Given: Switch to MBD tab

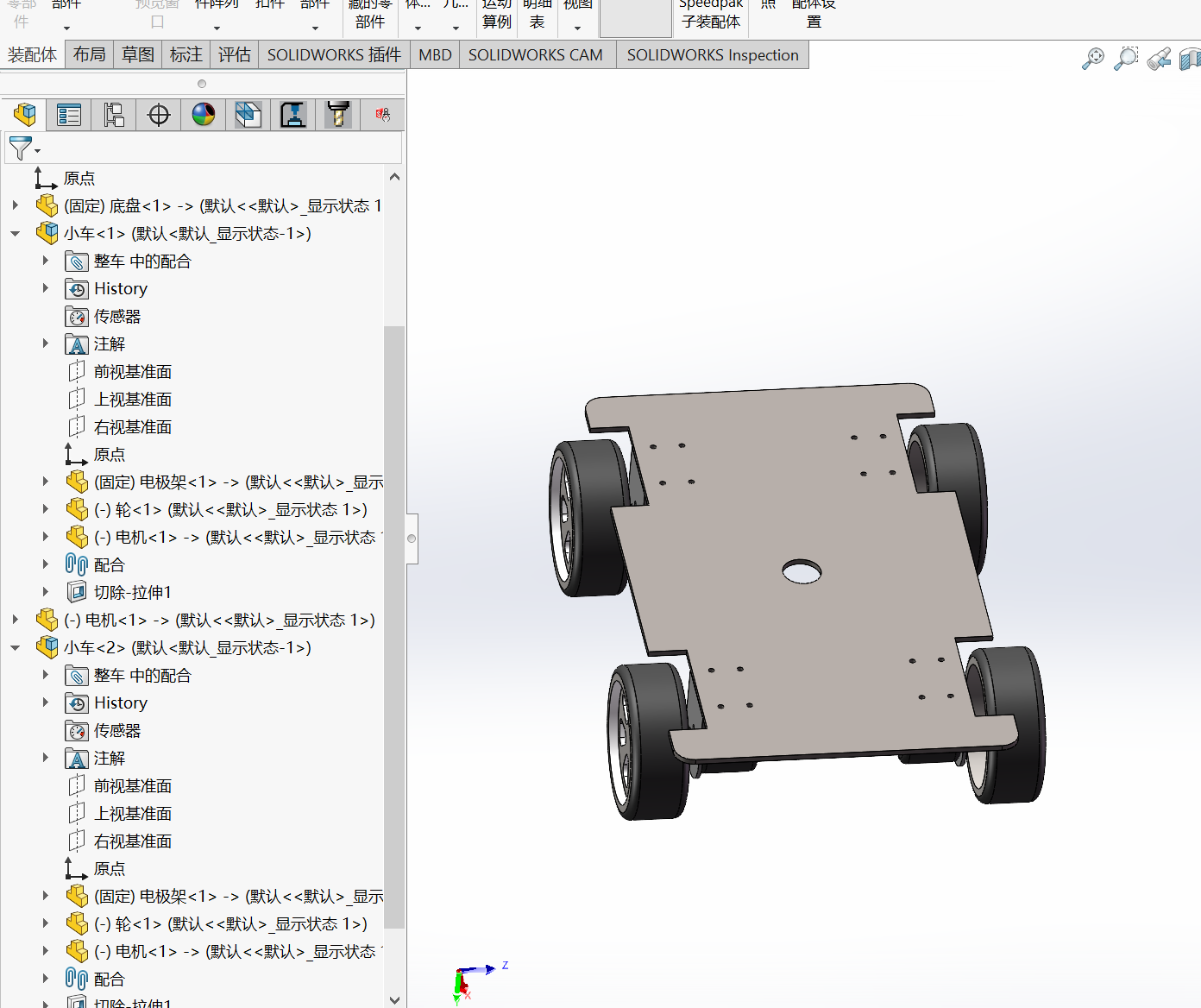Looking at the screenshot, I should coord(435,54).
